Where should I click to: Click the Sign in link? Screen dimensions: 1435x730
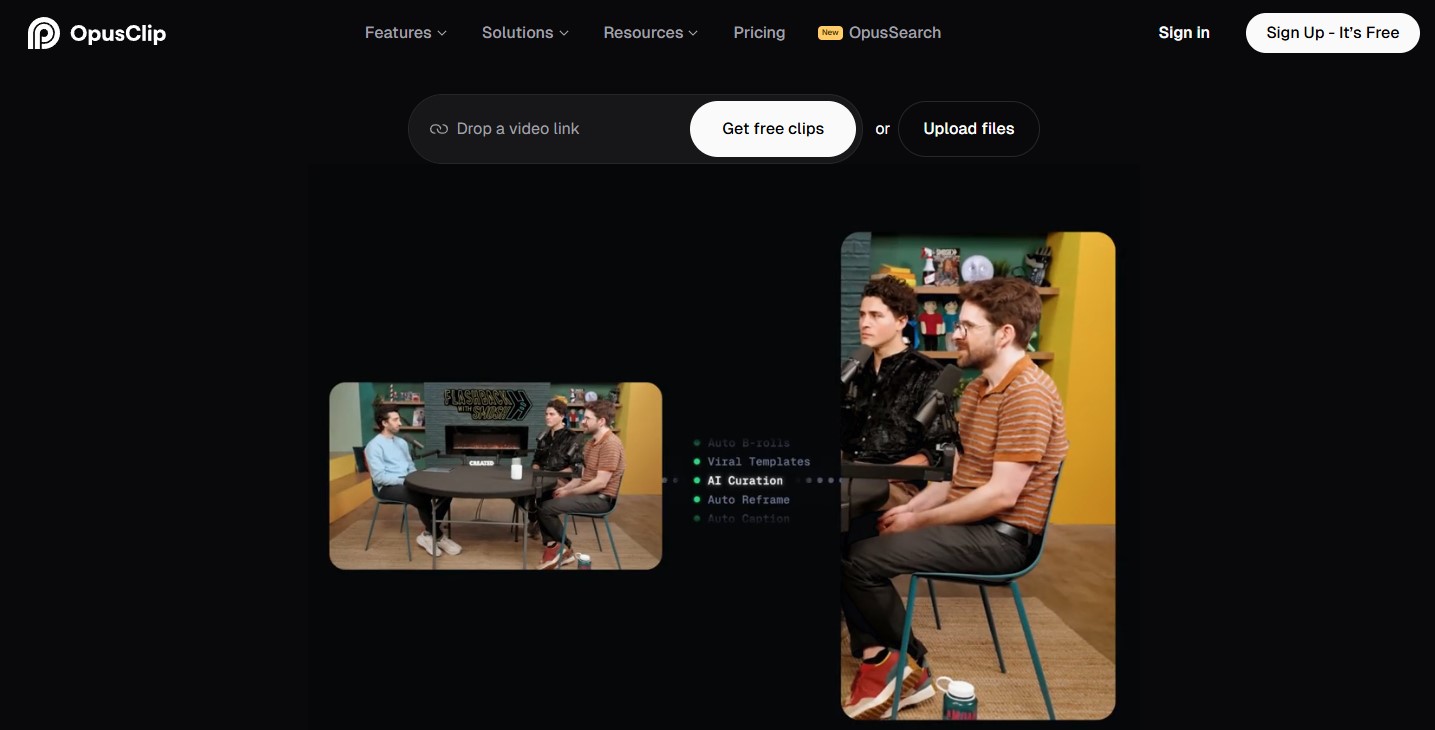1183,33
